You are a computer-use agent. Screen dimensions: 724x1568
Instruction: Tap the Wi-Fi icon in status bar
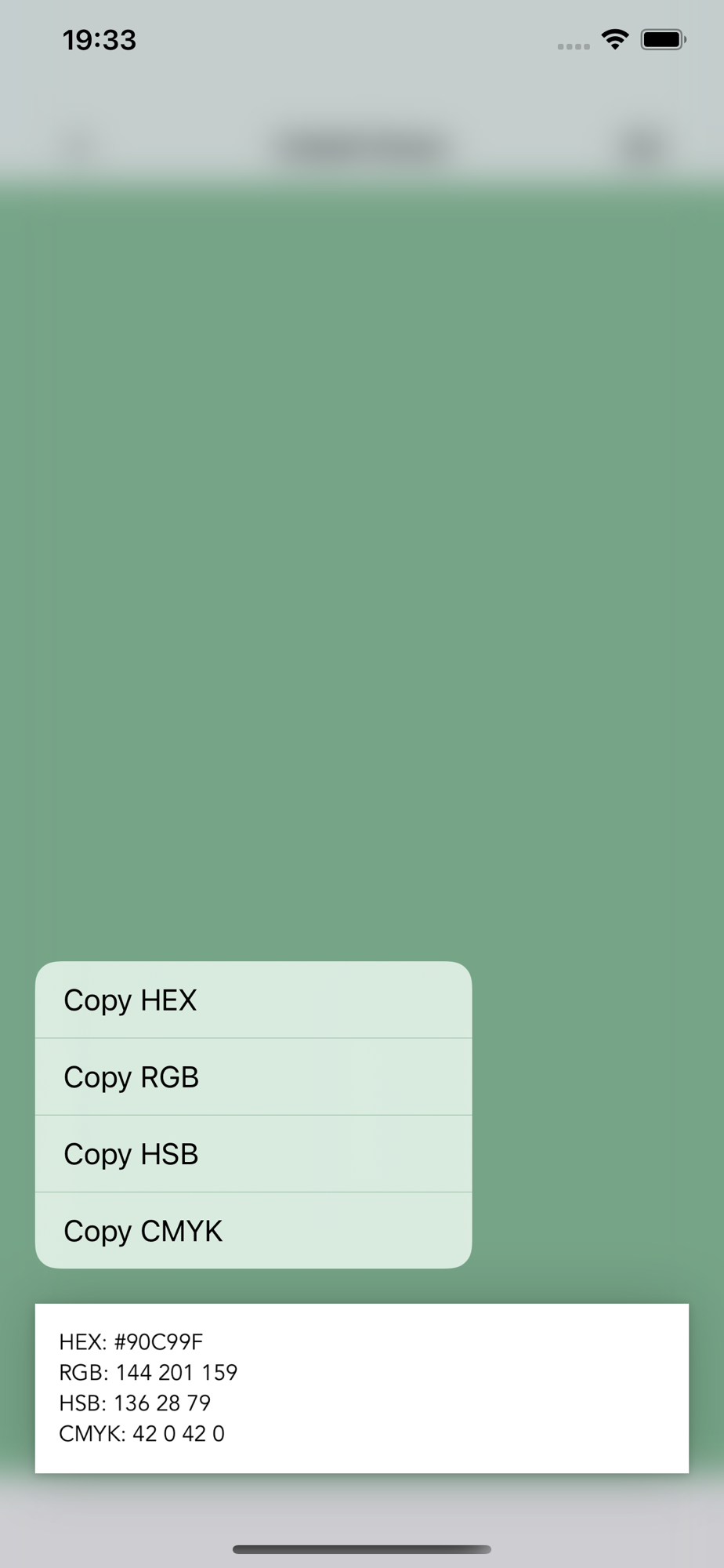(x=615, y=39)
